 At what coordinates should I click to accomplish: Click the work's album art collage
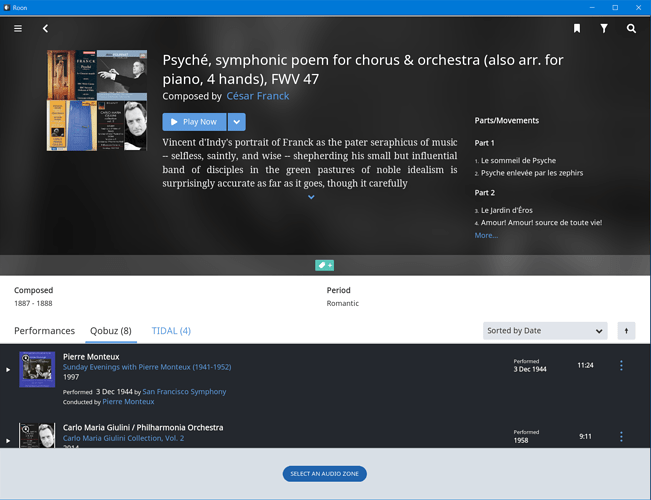pyautogui.click(x=97, y=100)
